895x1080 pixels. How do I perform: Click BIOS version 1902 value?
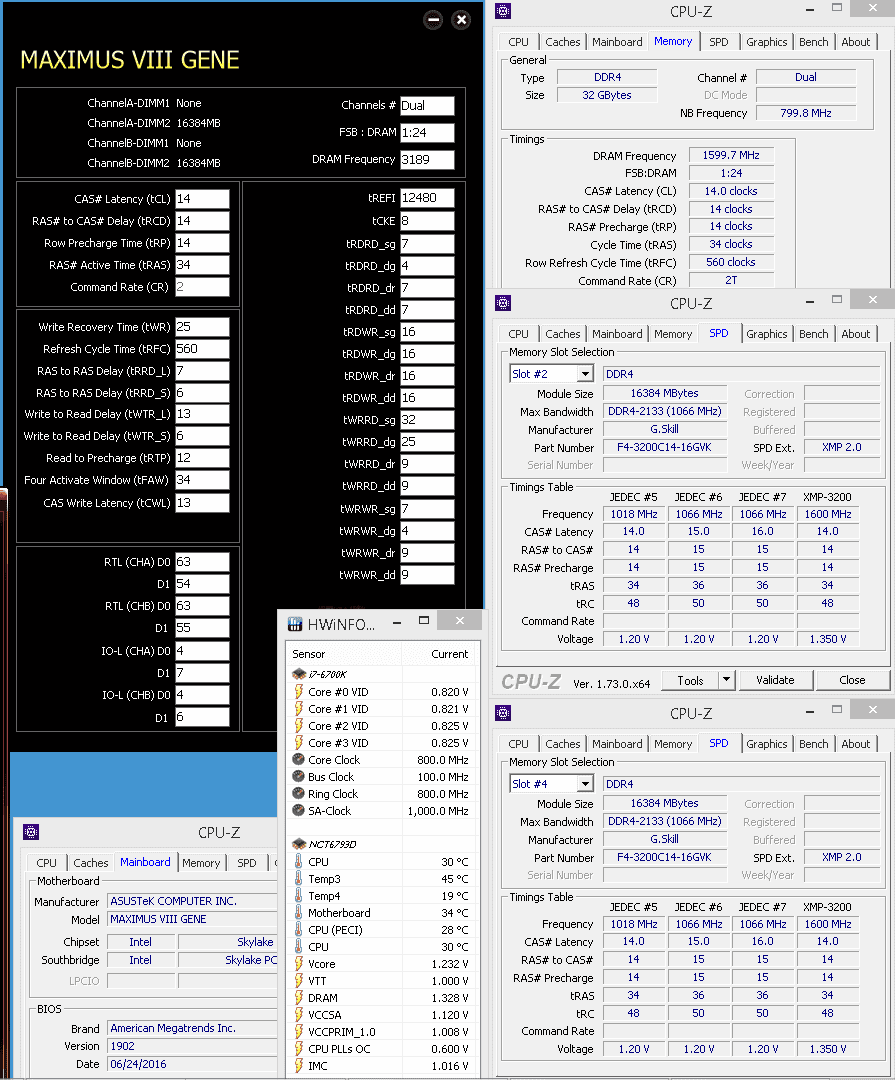coord(193,1046)
